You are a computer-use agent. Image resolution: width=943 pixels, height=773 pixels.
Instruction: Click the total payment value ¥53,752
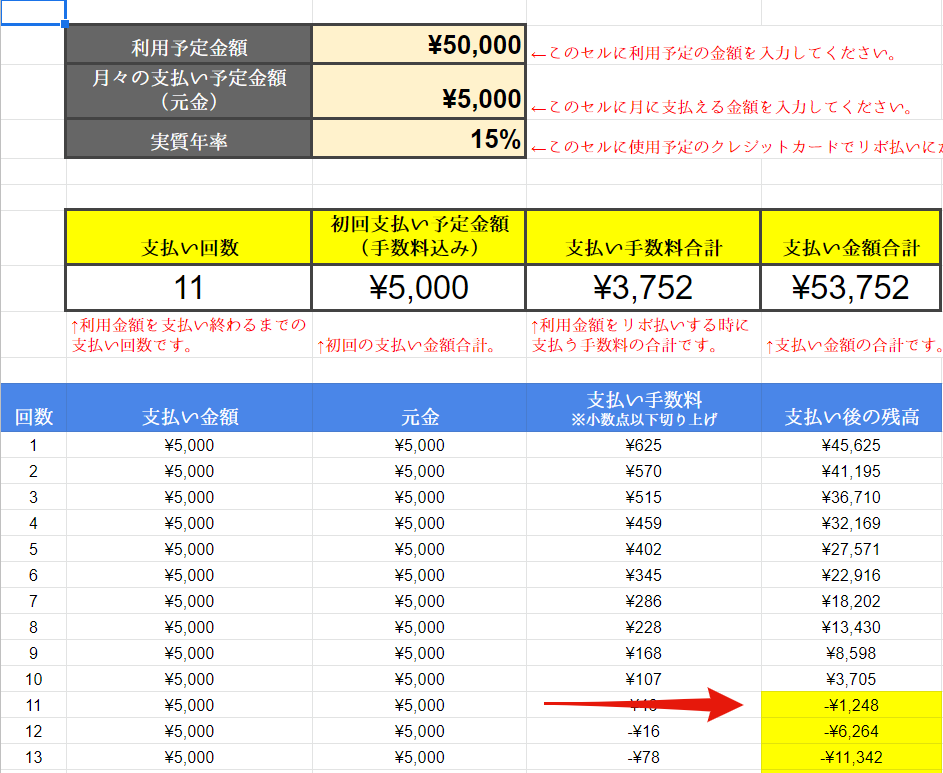pos(850,288)
